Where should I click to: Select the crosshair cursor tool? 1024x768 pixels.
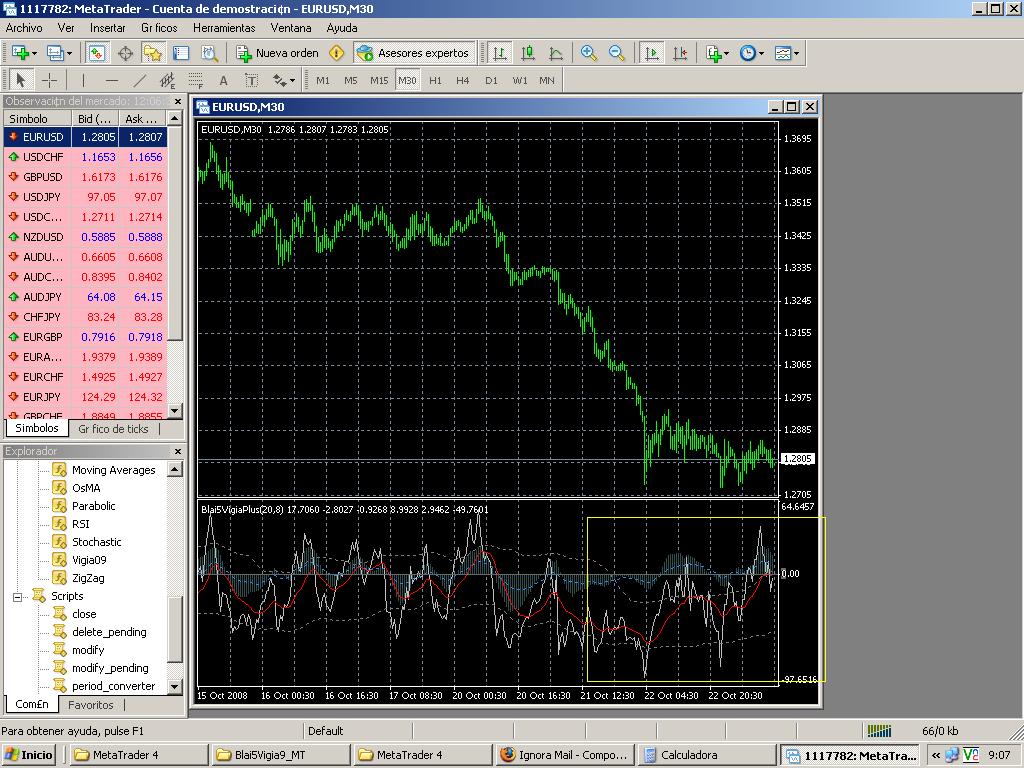tap(49, 80)
